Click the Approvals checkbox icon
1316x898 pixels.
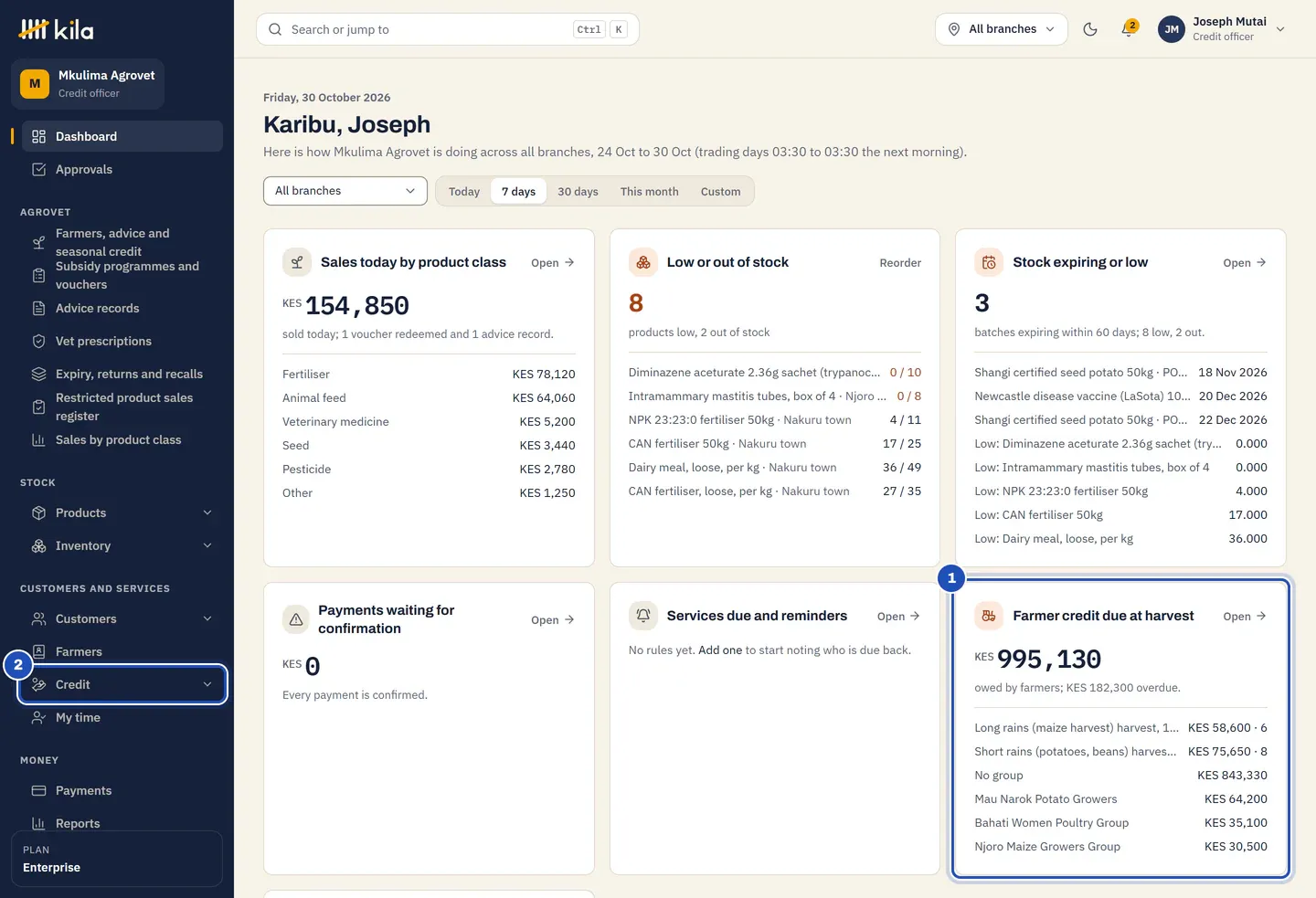click(x=38, y=169)
